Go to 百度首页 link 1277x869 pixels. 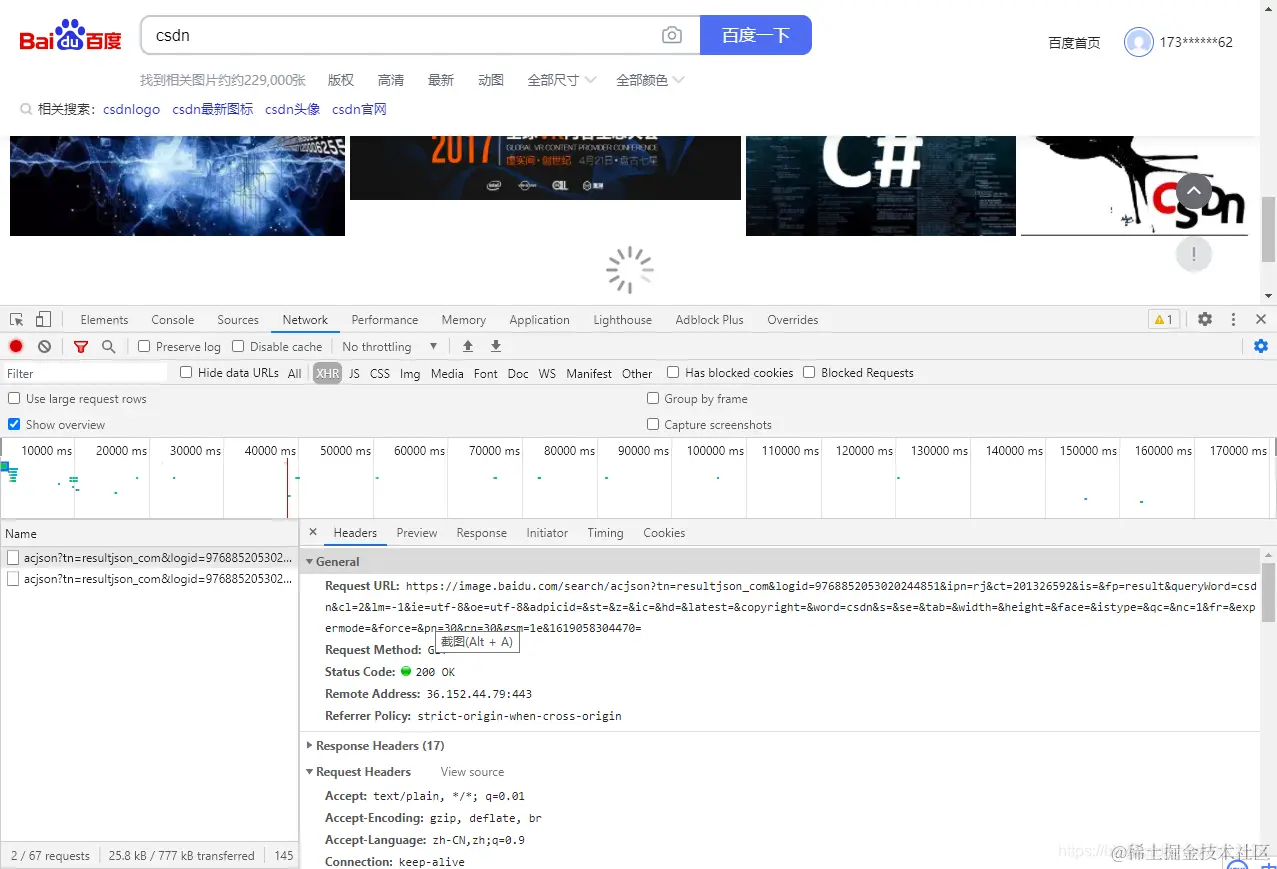1074,42
